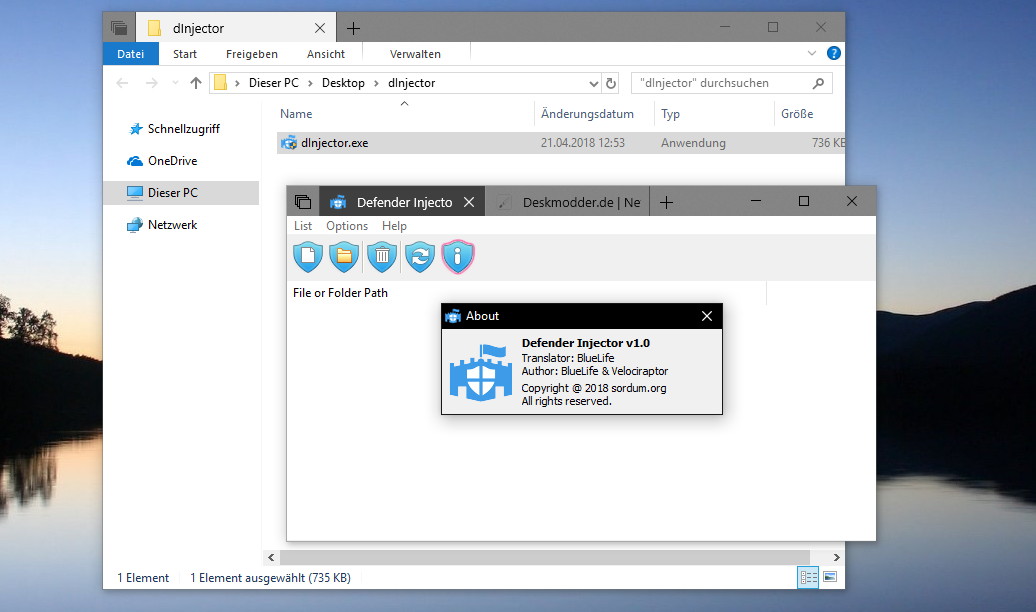
Task: Open the Freigeben ribbon tab
Action: point(252,54)
